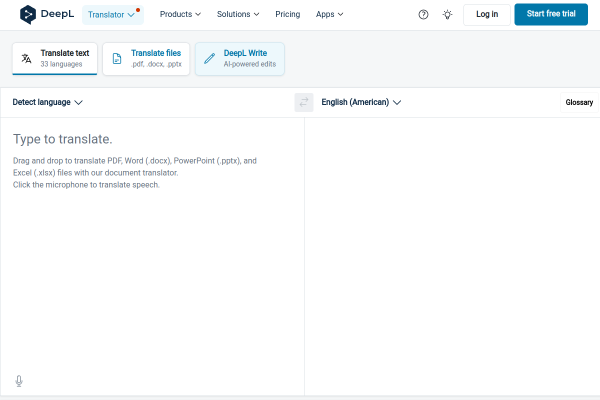Screen dimensions: 600x400
Task: Select the Translate text tab
Action: pos(55,59)
